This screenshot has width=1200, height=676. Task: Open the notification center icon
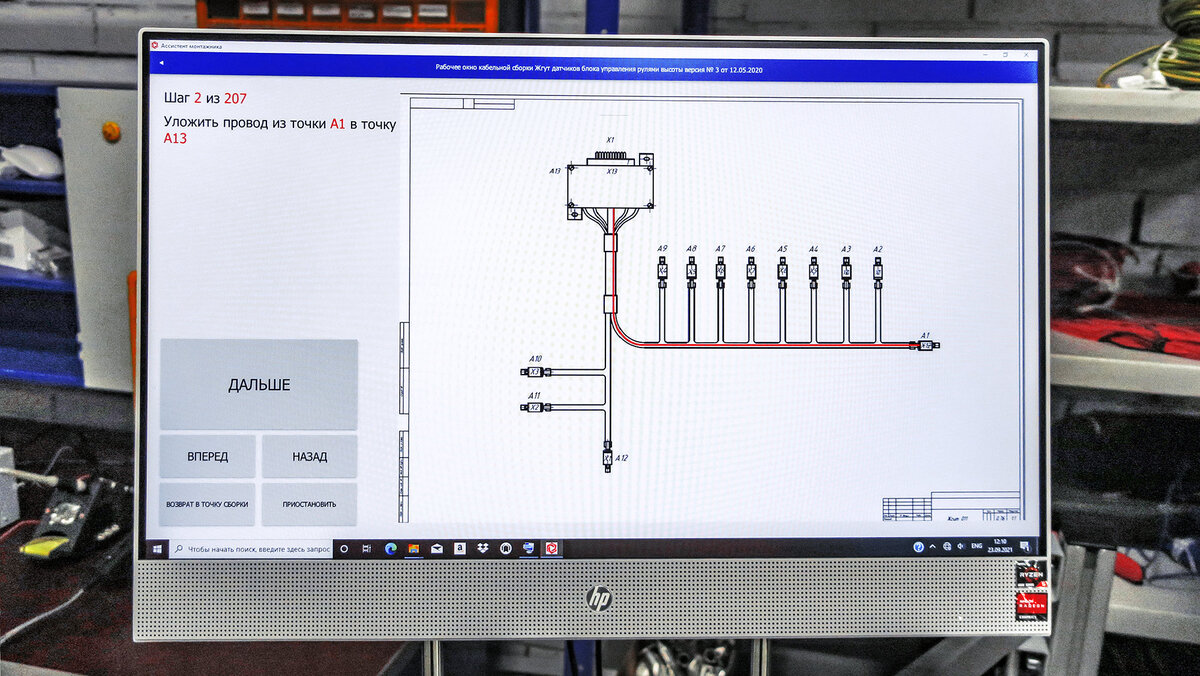pyautogui.click(x=1025, y=547)
